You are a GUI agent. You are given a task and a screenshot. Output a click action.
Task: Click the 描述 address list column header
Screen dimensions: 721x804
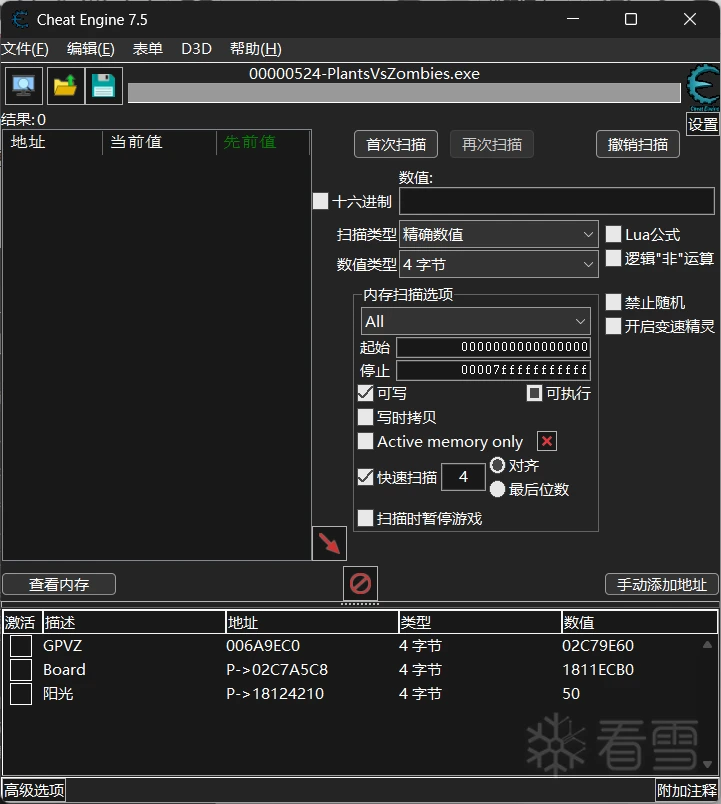click(134, 622)
